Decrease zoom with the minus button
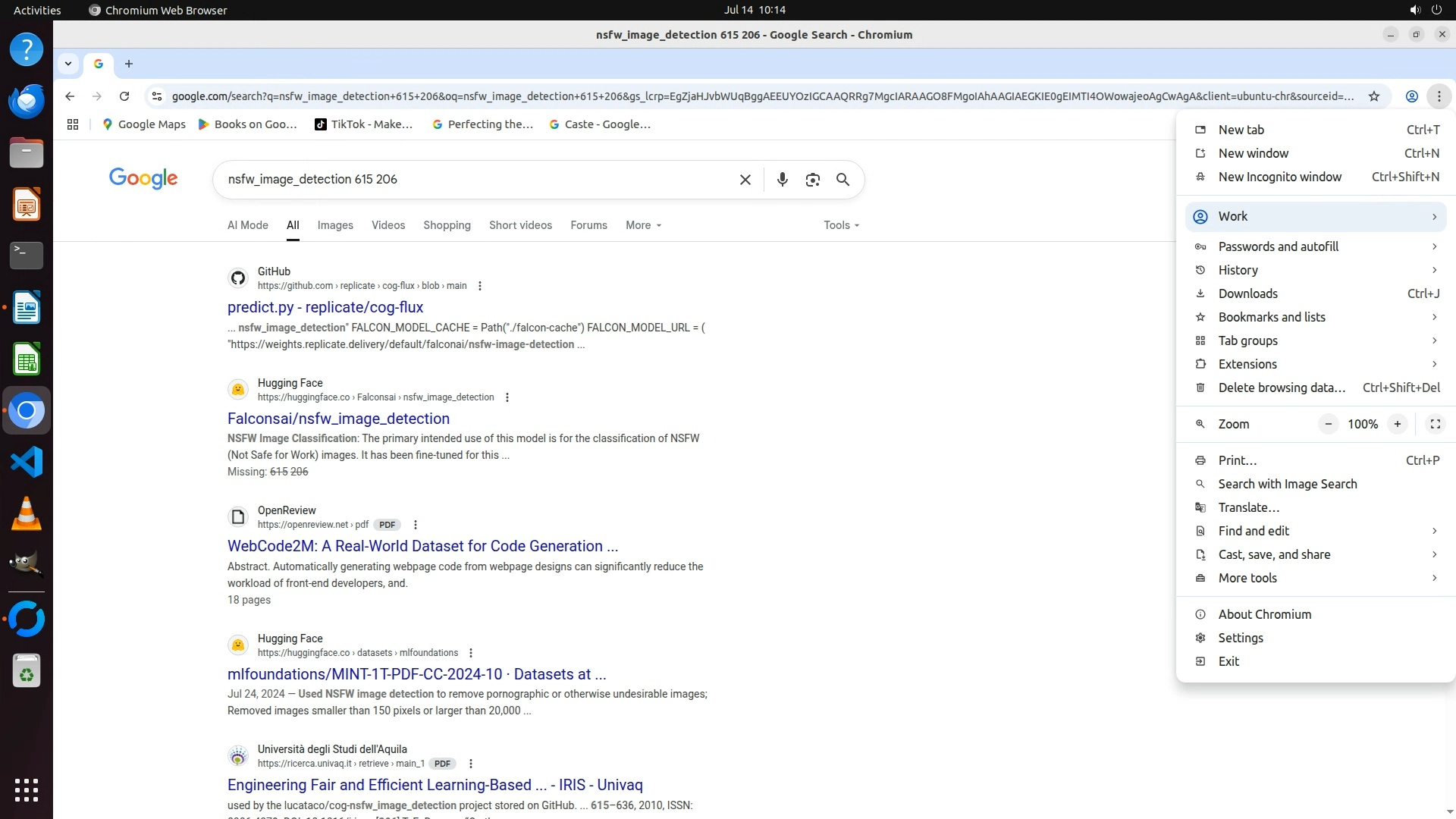 coord(1328,424)
